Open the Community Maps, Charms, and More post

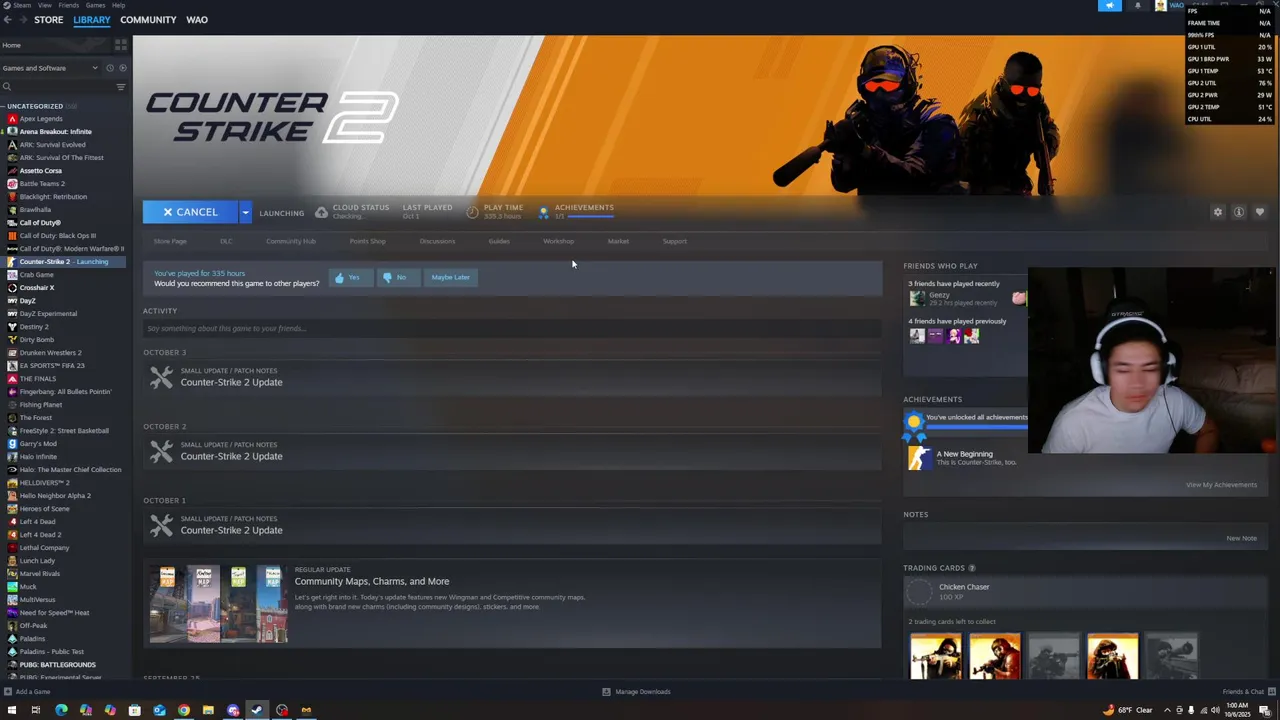[x=372, y=581]
